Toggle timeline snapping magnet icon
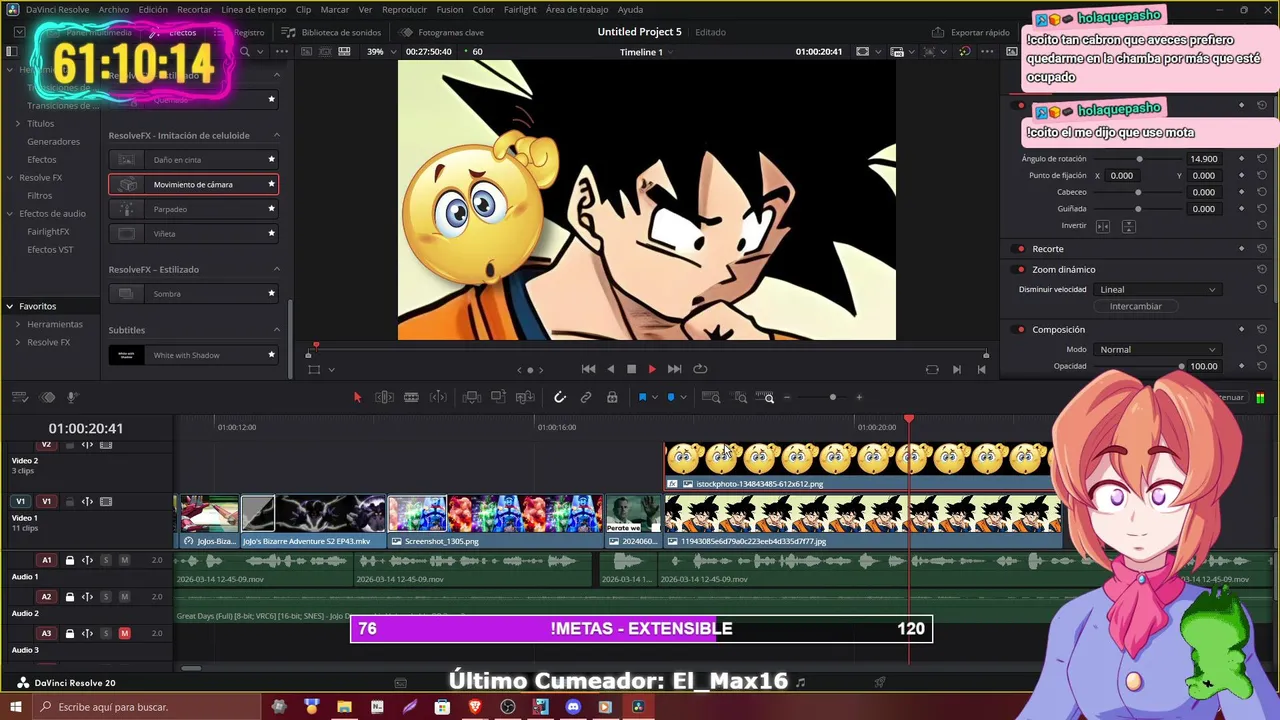 (x=560, y=397)
